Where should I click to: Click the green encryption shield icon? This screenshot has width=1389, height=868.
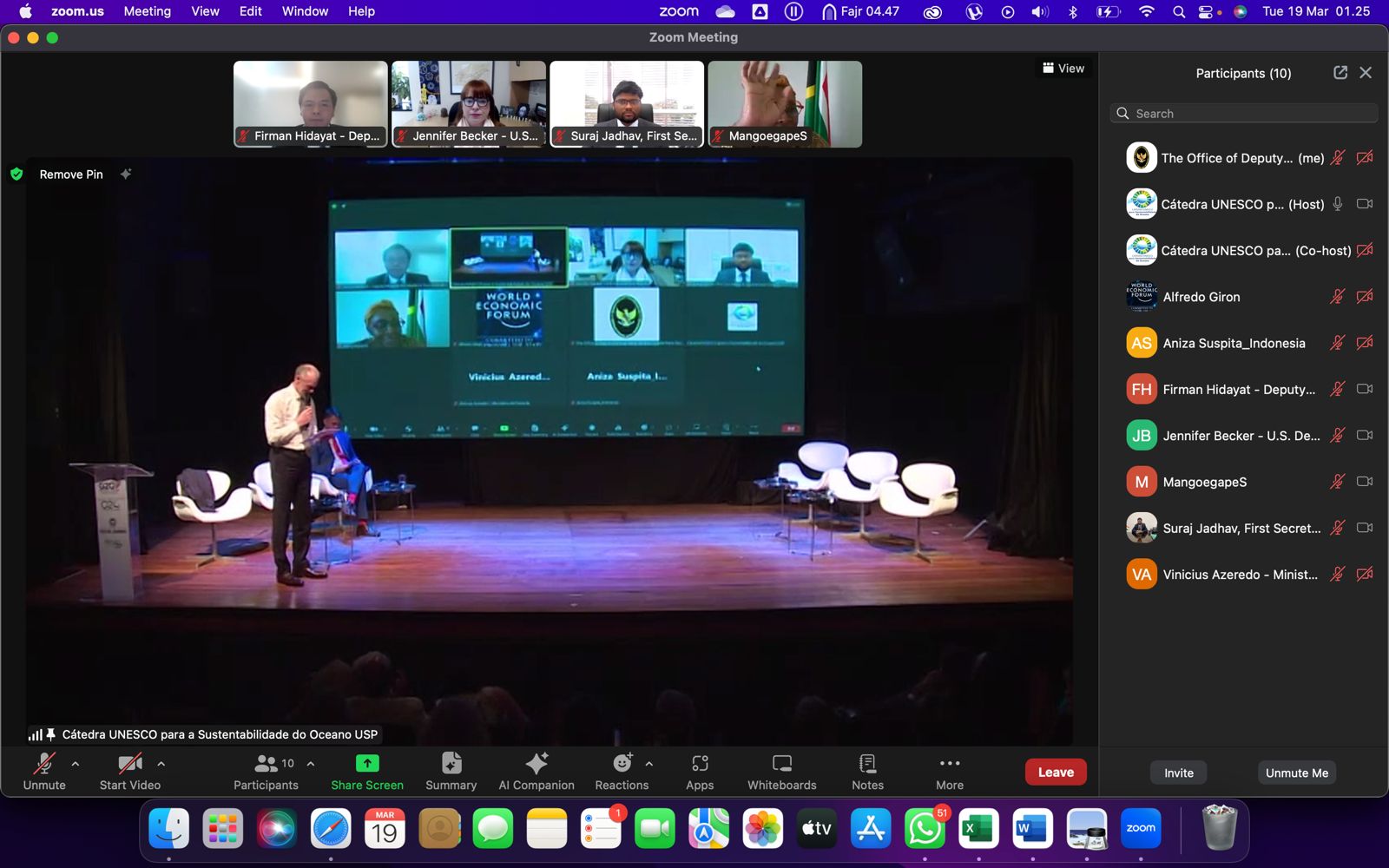point(16,174)
